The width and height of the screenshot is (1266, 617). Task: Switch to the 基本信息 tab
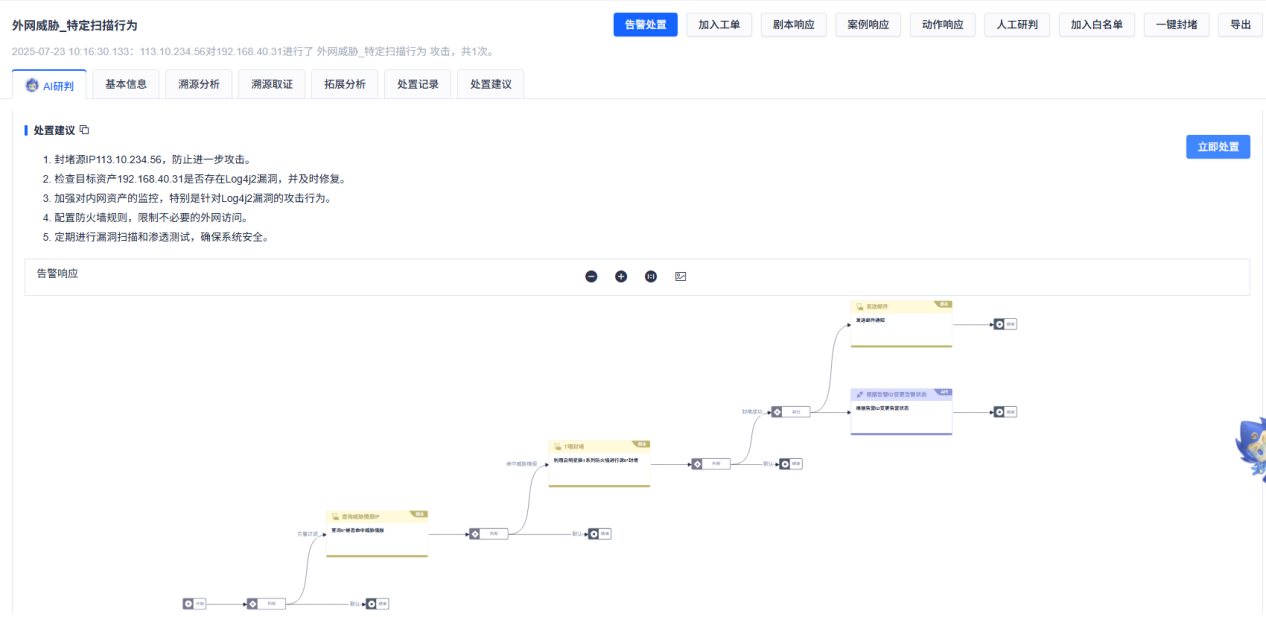(x=126, y=84)
